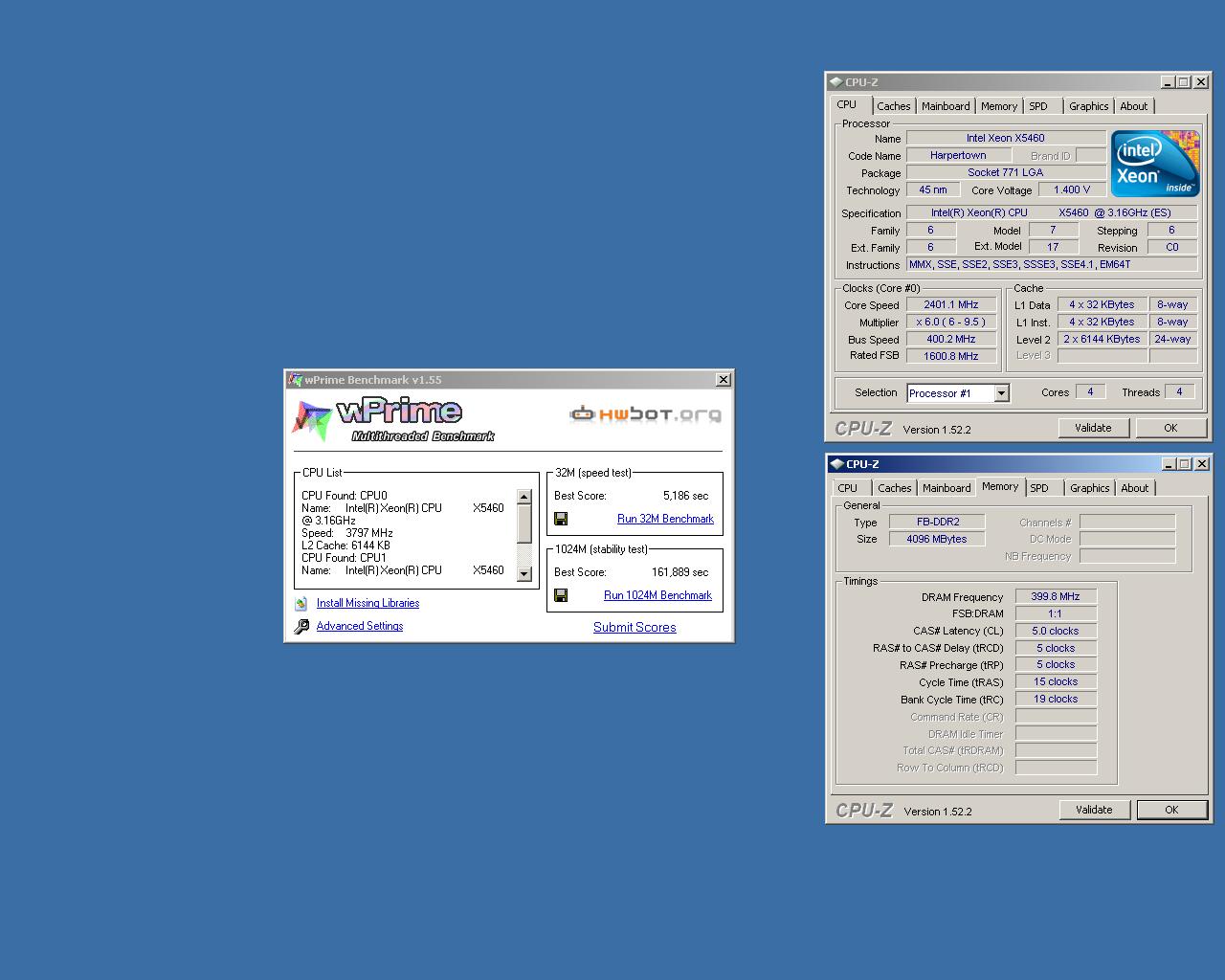The height and width of the screenshot is (980, 1225).
Task: Close the wPrime Benchmark window
Action: tap(724, 380)
